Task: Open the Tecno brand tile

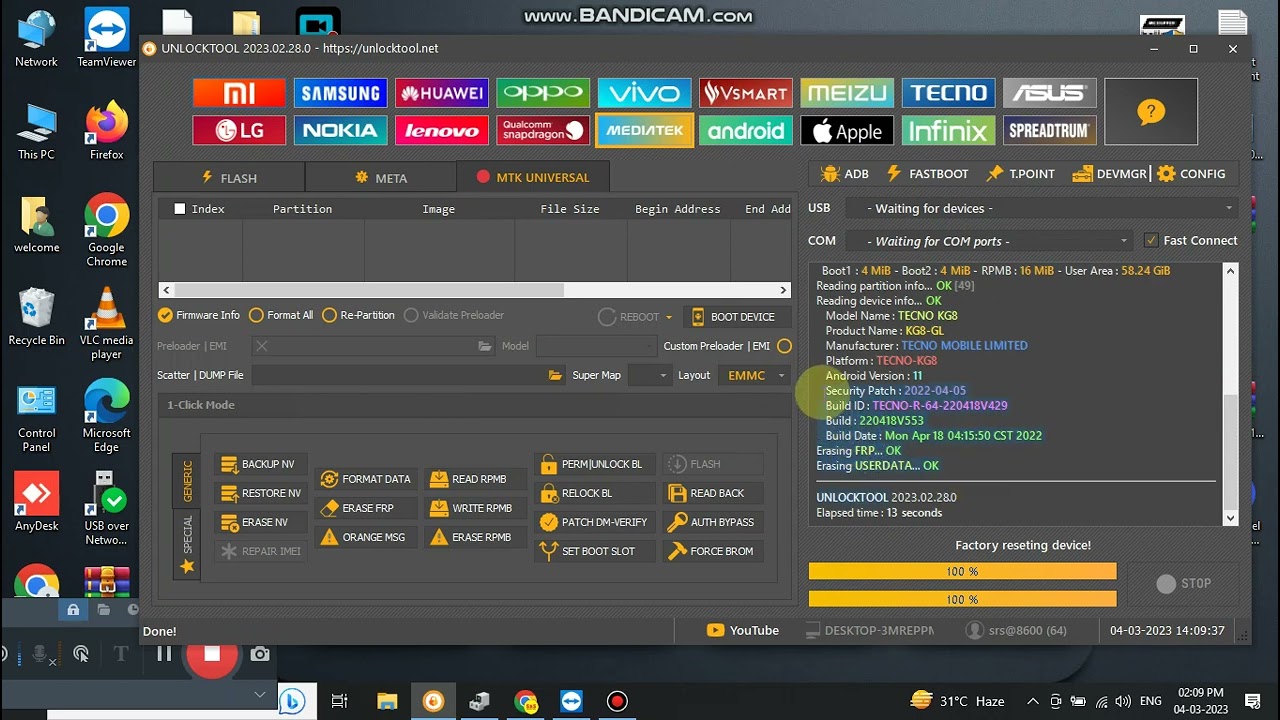Action: coord(948,93)
